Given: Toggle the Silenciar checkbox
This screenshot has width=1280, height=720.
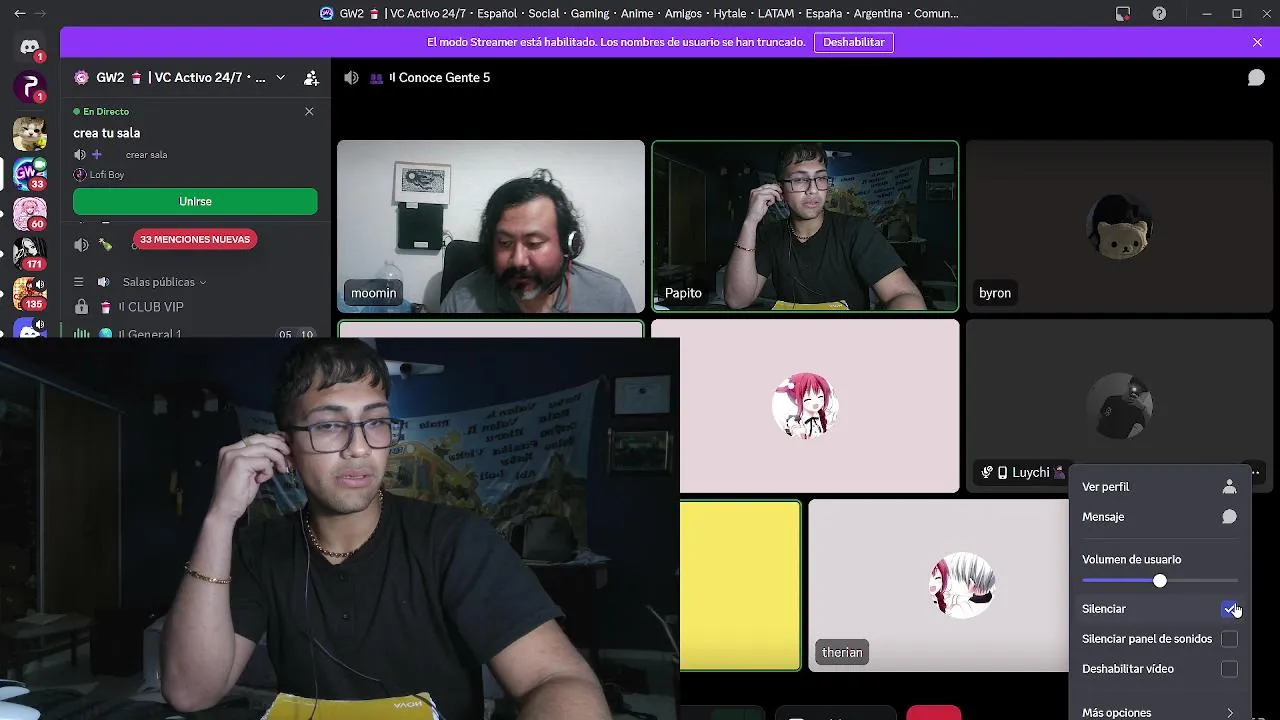Looking at the screenshot, I should 1229,609.
